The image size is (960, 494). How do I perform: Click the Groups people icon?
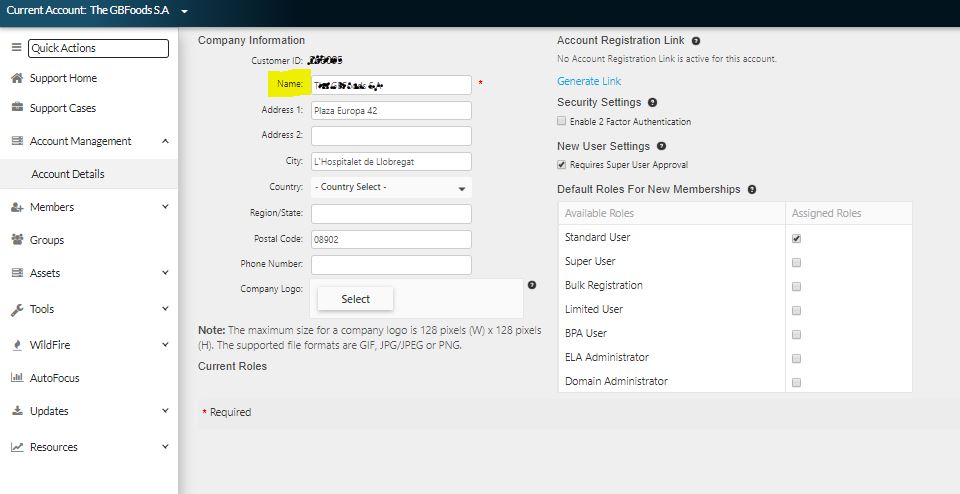[17, 240]
